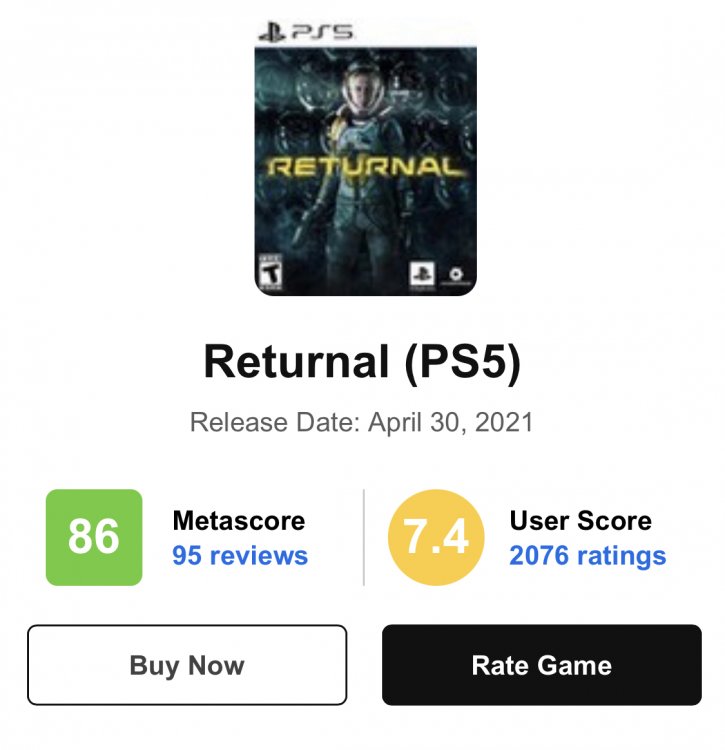Click the green 86 Metascore badge
Viewport: 725px width, 750px height.
(94, 537)
